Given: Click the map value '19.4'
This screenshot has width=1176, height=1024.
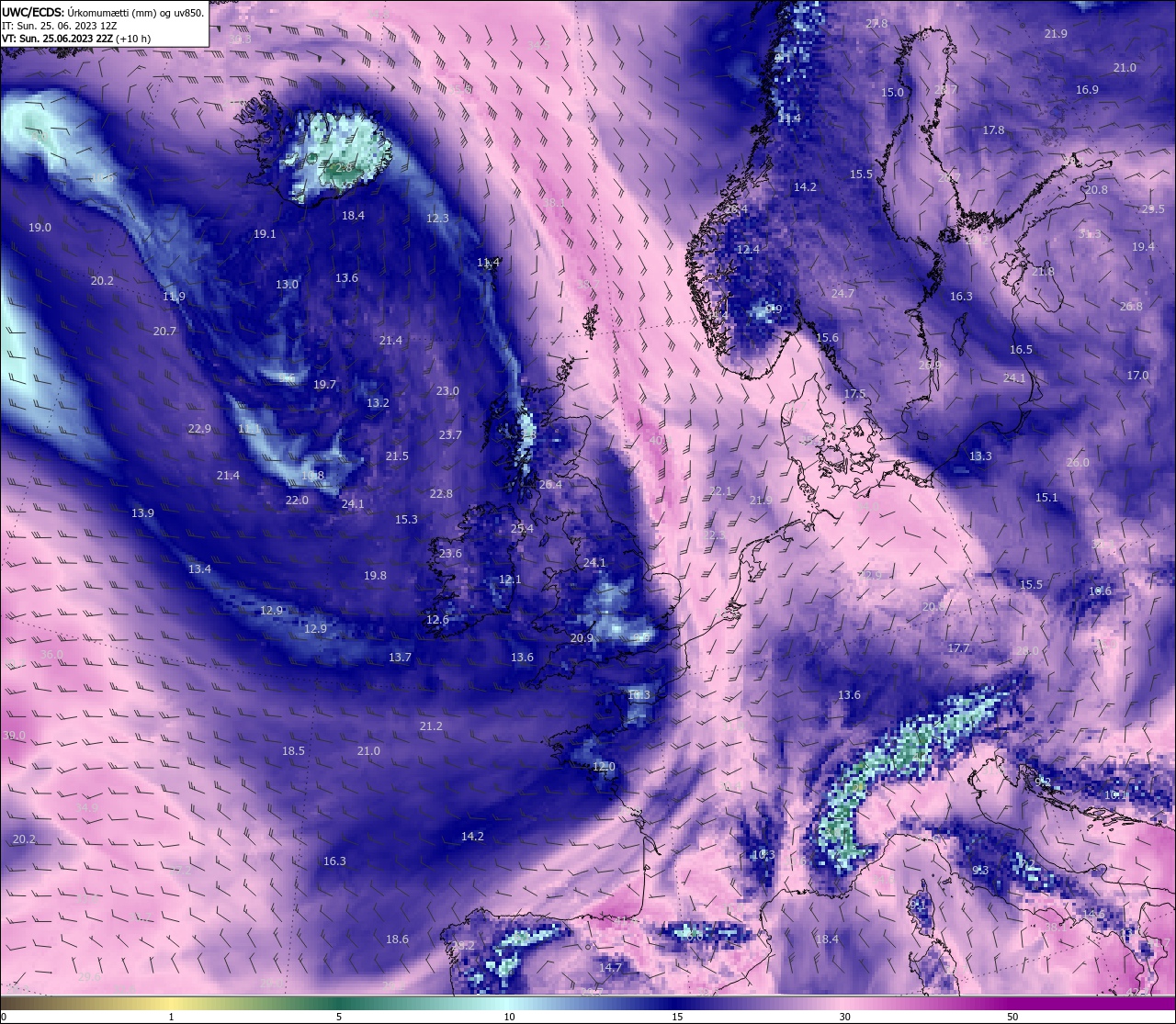Looking at the screenshot, I should (1143, 246).
